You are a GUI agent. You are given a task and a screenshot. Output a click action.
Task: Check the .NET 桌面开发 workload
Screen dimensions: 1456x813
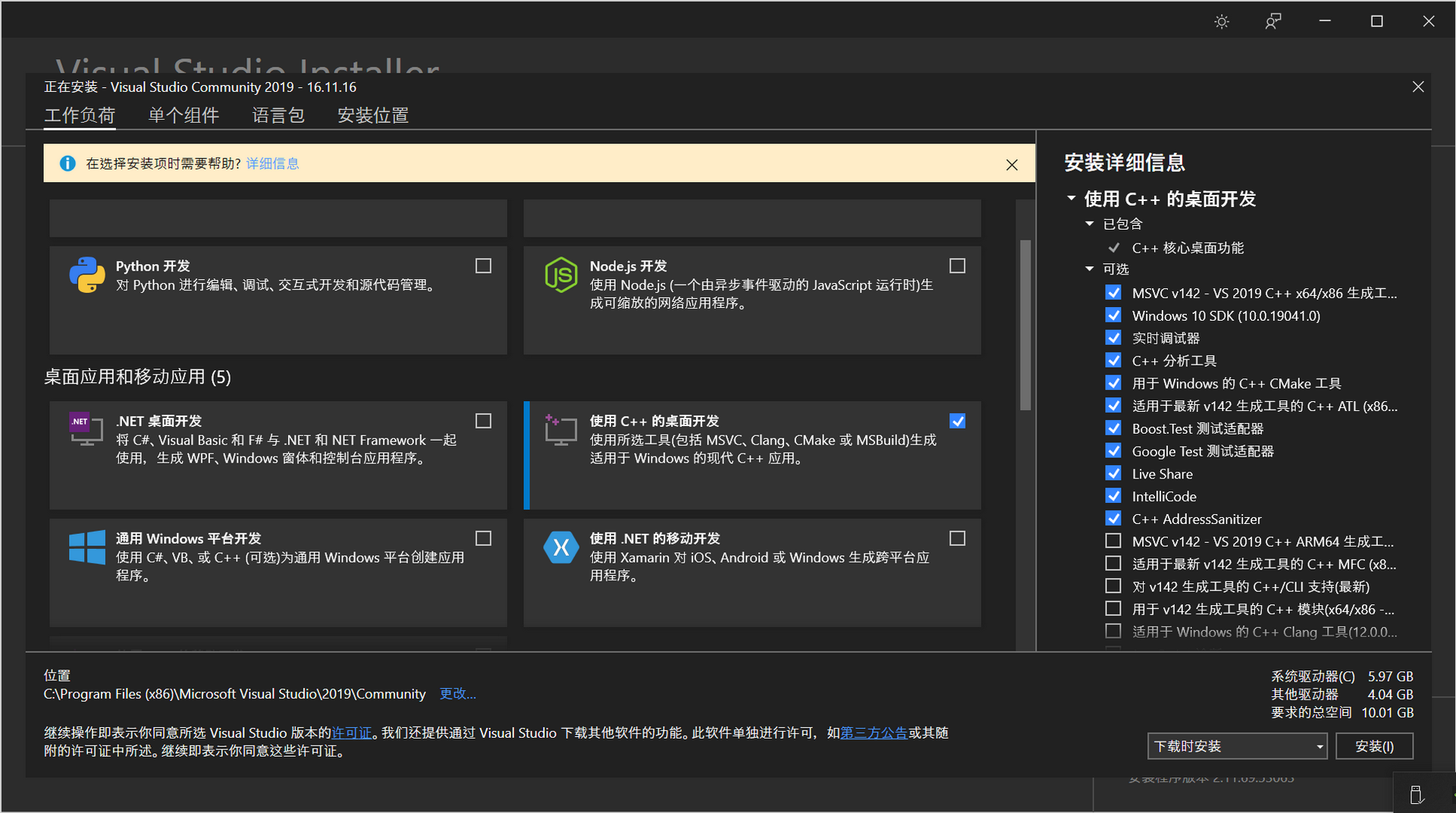483,421
